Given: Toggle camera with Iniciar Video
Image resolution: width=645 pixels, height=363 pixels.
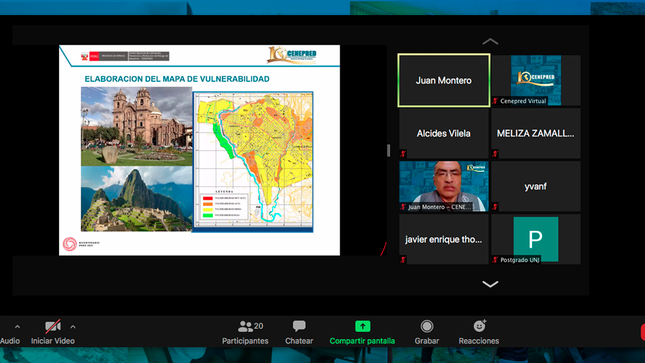Looking at the screenshot, I should click(x=53, y=332).
